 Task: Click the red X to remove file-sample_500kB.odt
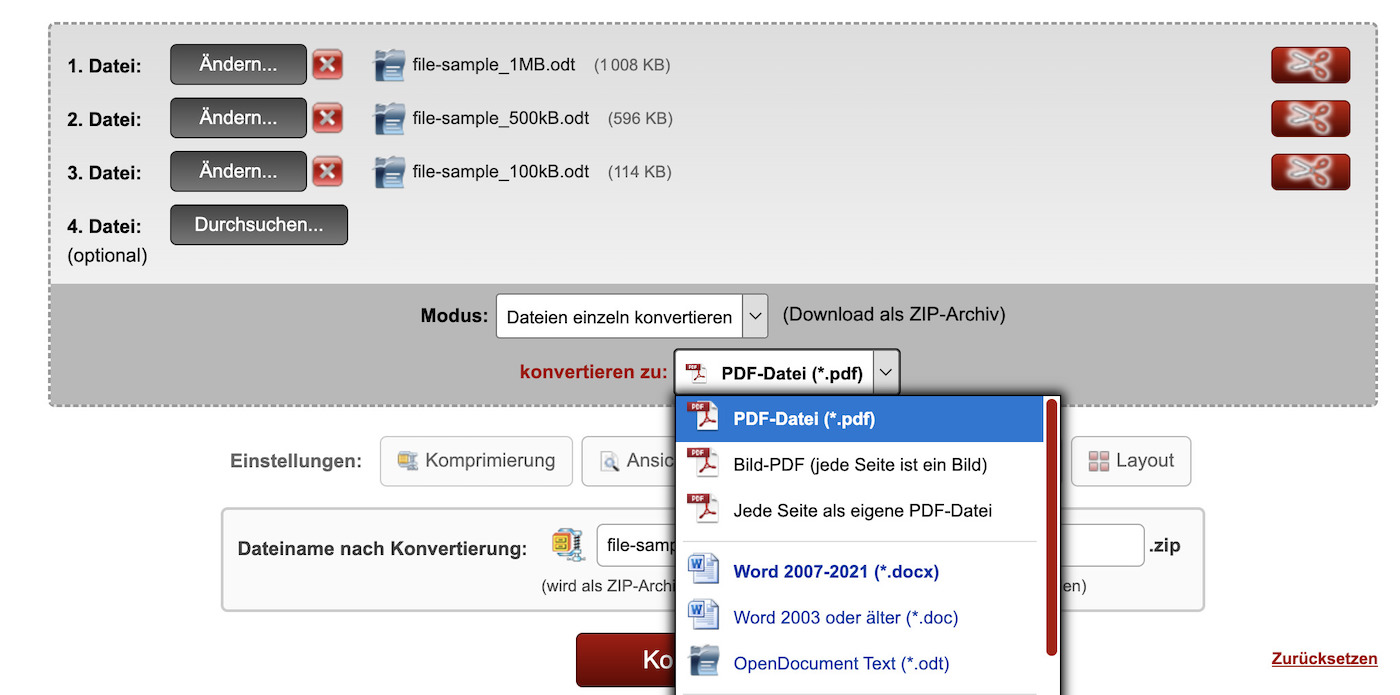coord(327,118)
